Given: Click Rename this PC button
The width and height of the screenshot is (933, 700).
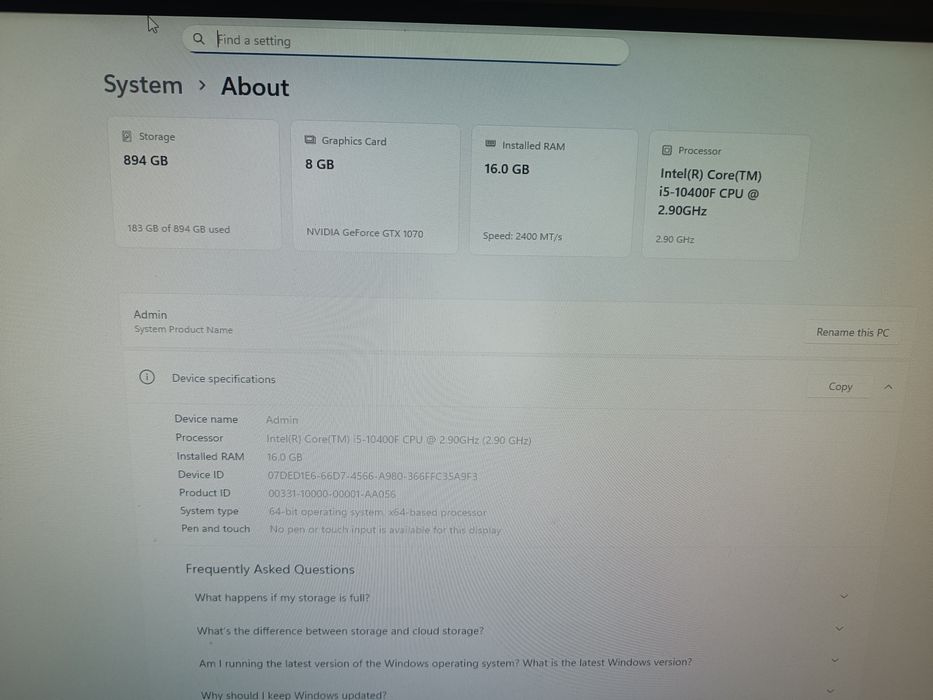Looking at the screenshot, I should pyautogui.click(x=852, y=333).
